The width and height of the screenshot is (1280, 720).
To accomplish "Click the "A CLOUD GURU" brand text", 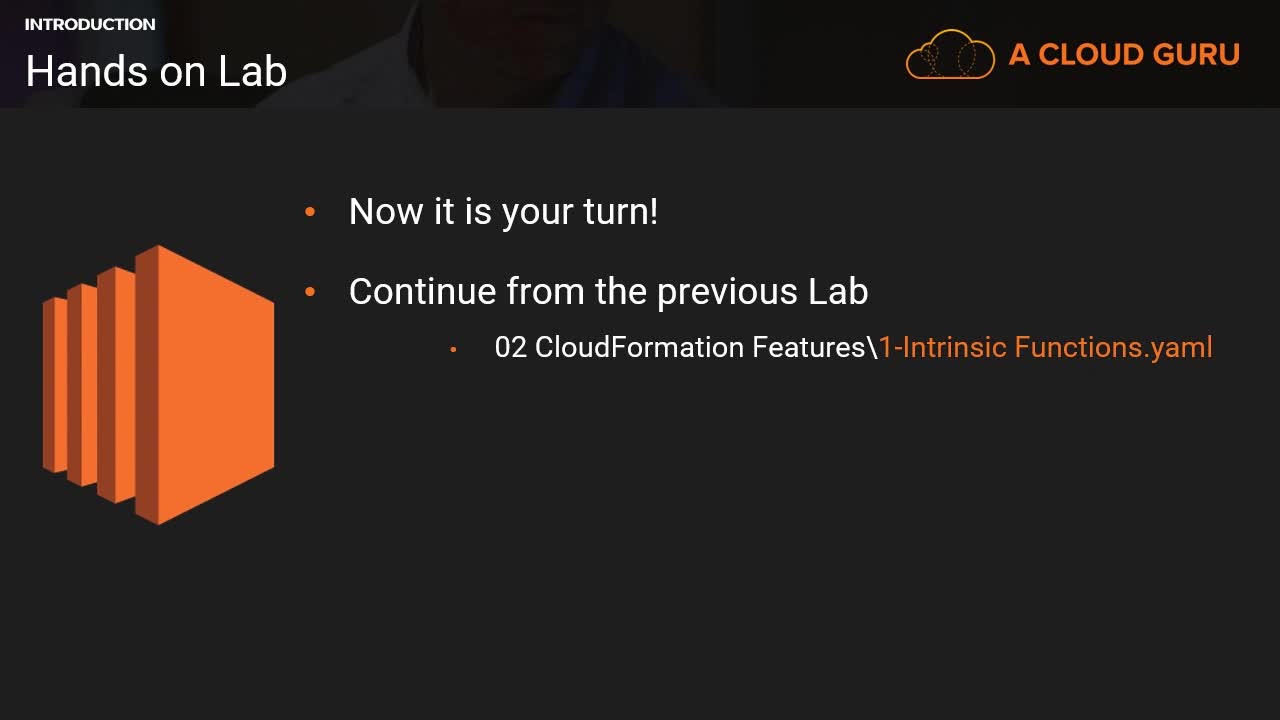I will [1124, 55].
